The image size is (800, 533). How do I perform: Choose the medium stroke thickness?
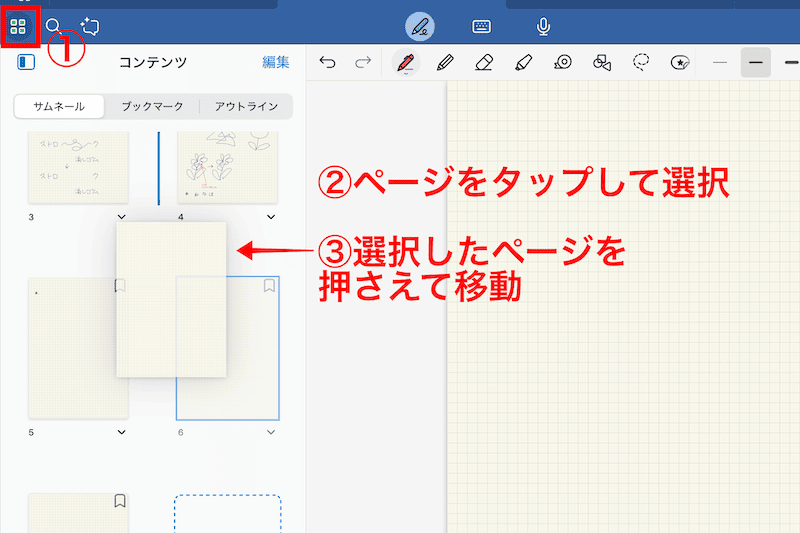756,63
